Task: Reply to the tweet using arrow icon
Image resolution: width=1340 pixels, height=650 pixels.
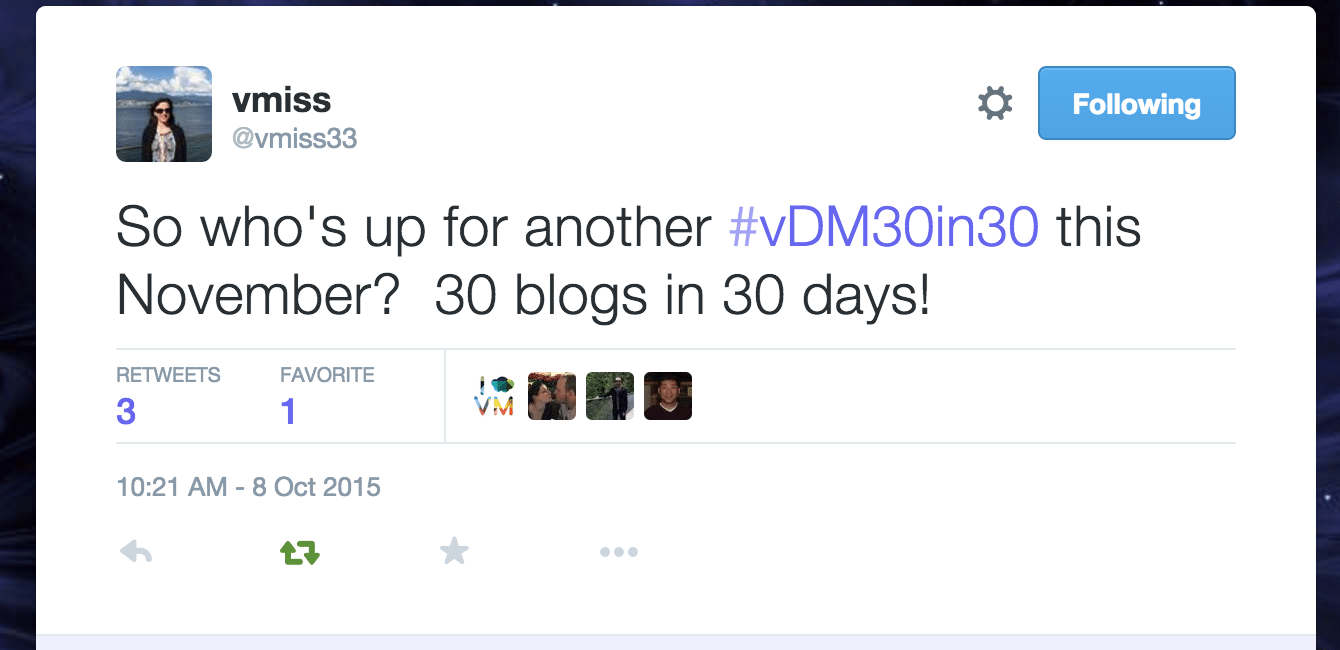Action: (135, 551)
